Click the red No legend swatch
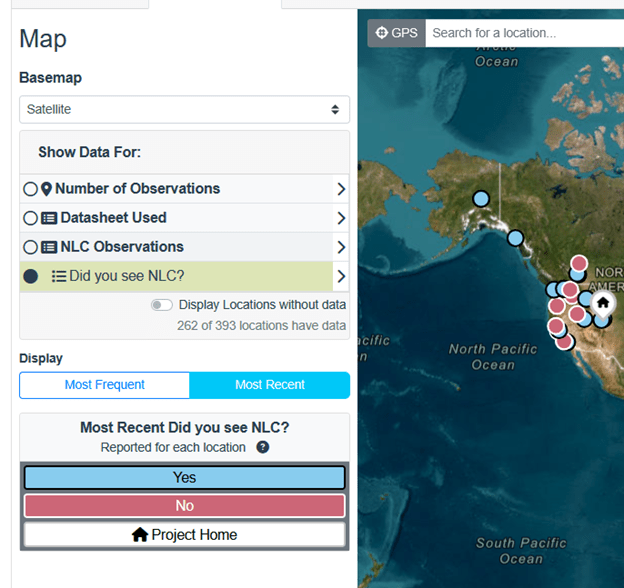The height and width of the screenshot is (588, 624). click(184, 506)
